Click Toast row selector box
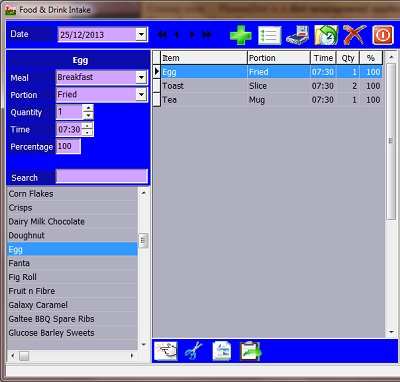 157,86
